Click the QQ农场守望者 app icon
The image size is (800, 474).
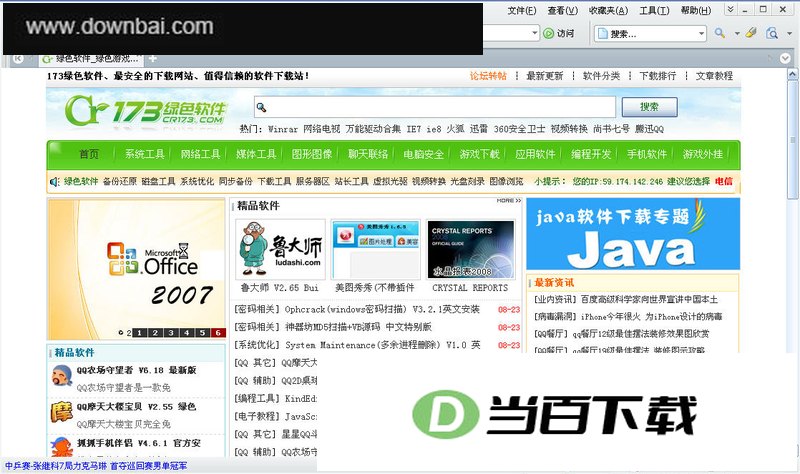point(62,376)
